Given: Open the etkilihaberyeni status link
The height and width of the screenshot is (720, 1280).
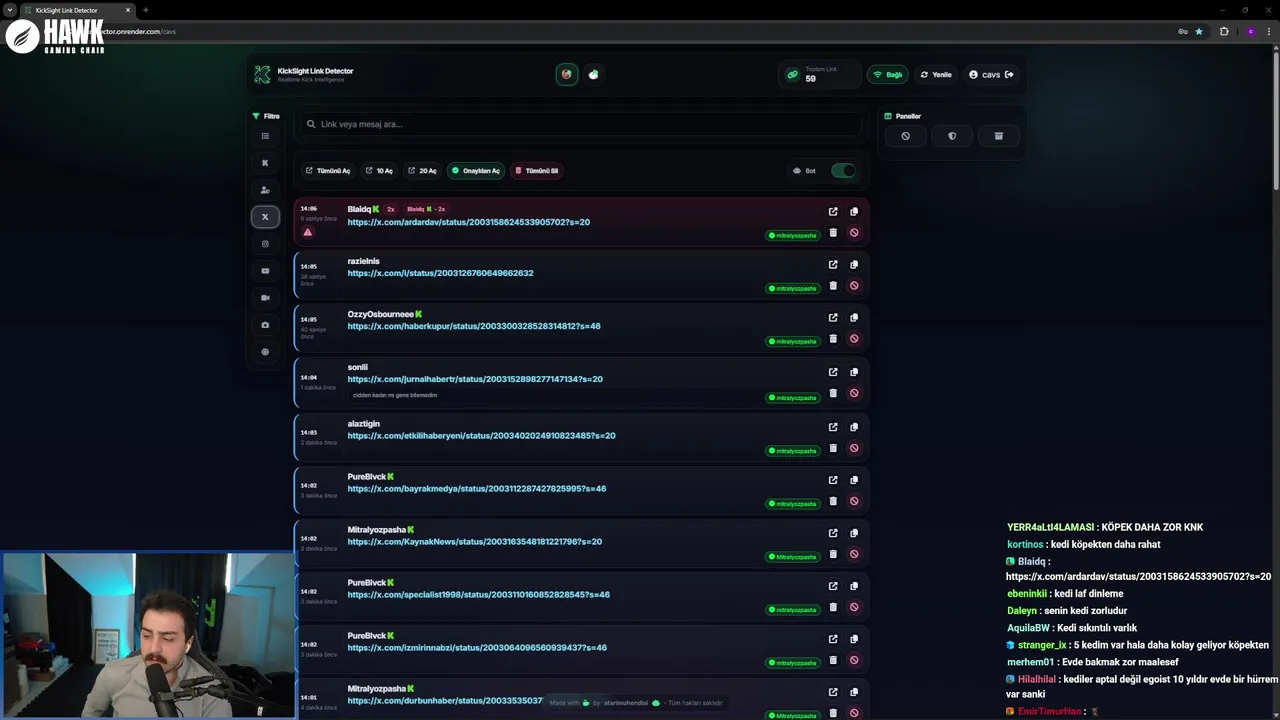Looking at the screenshot, I should click(x=481, y=436).
